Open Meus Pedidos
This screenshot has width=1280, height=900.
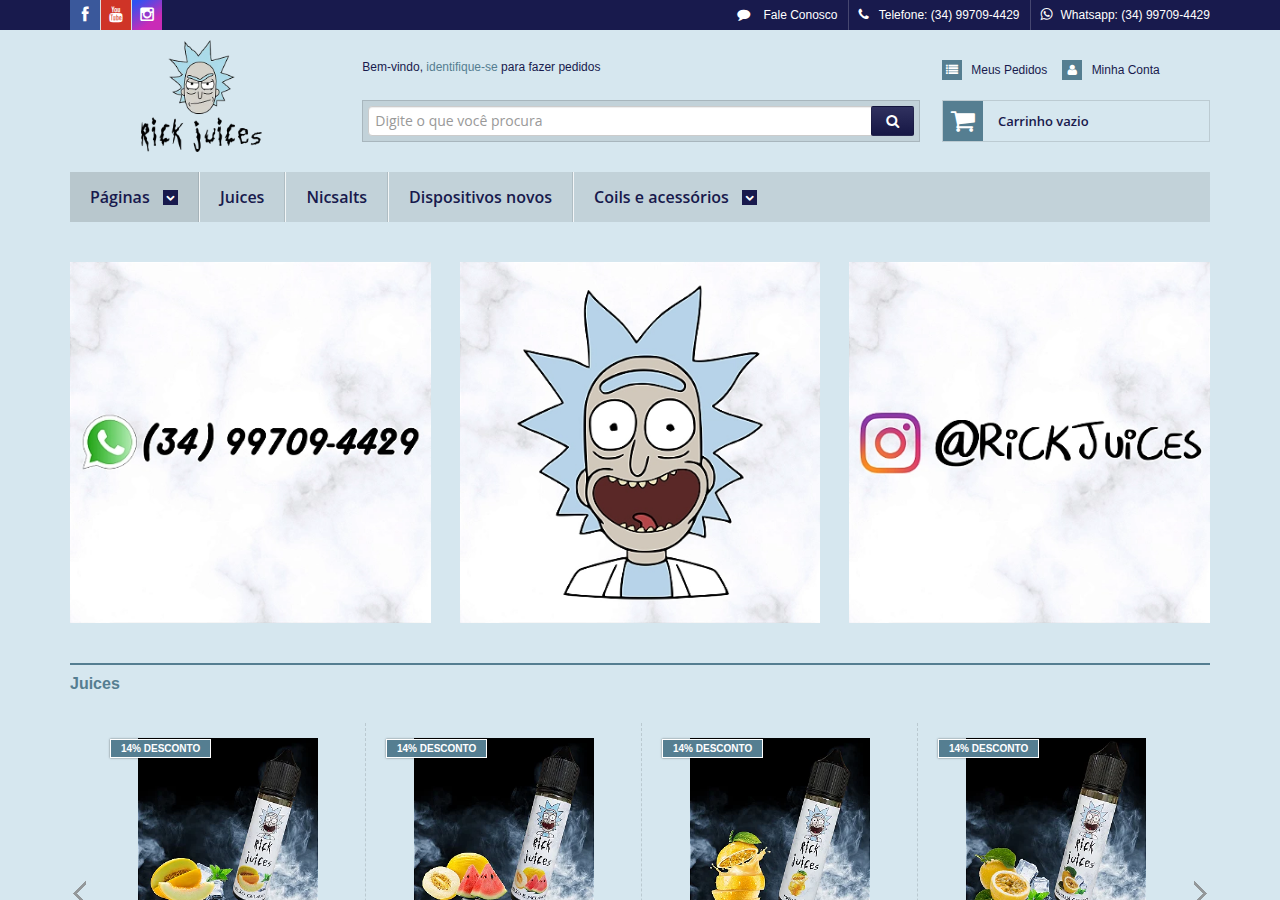click(1009, 70)
